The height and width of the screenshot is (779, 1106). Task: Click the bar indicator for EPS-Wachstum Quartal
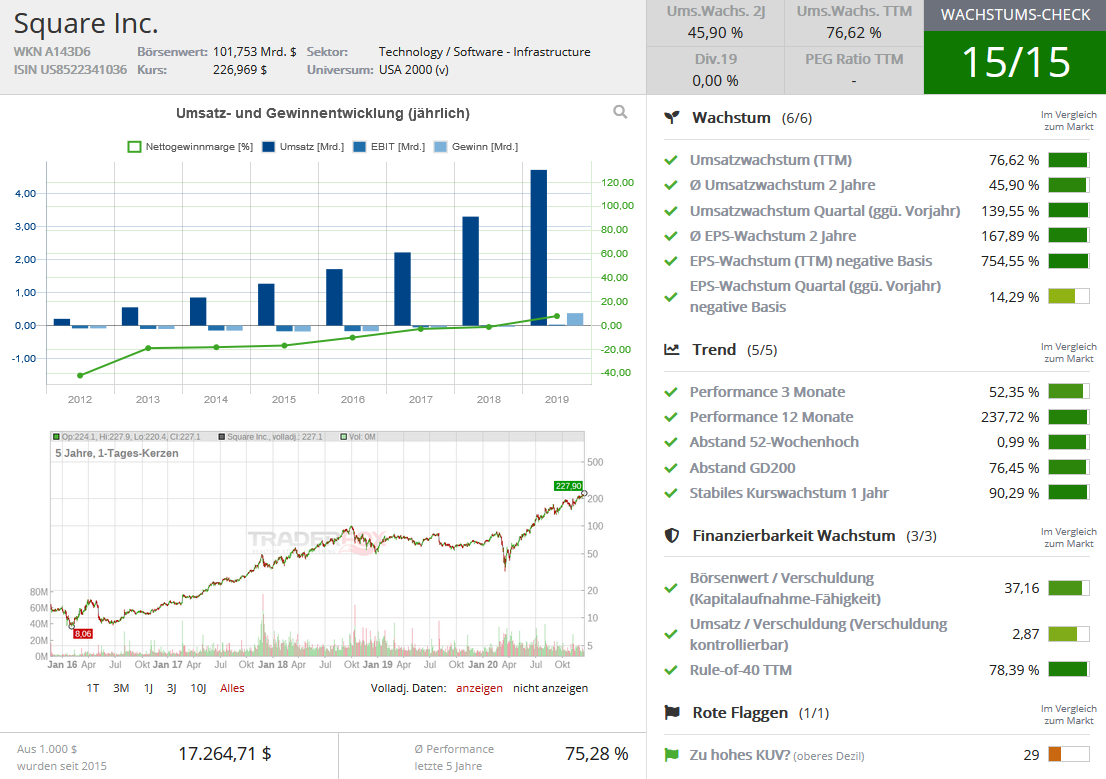pos(1069,296)
